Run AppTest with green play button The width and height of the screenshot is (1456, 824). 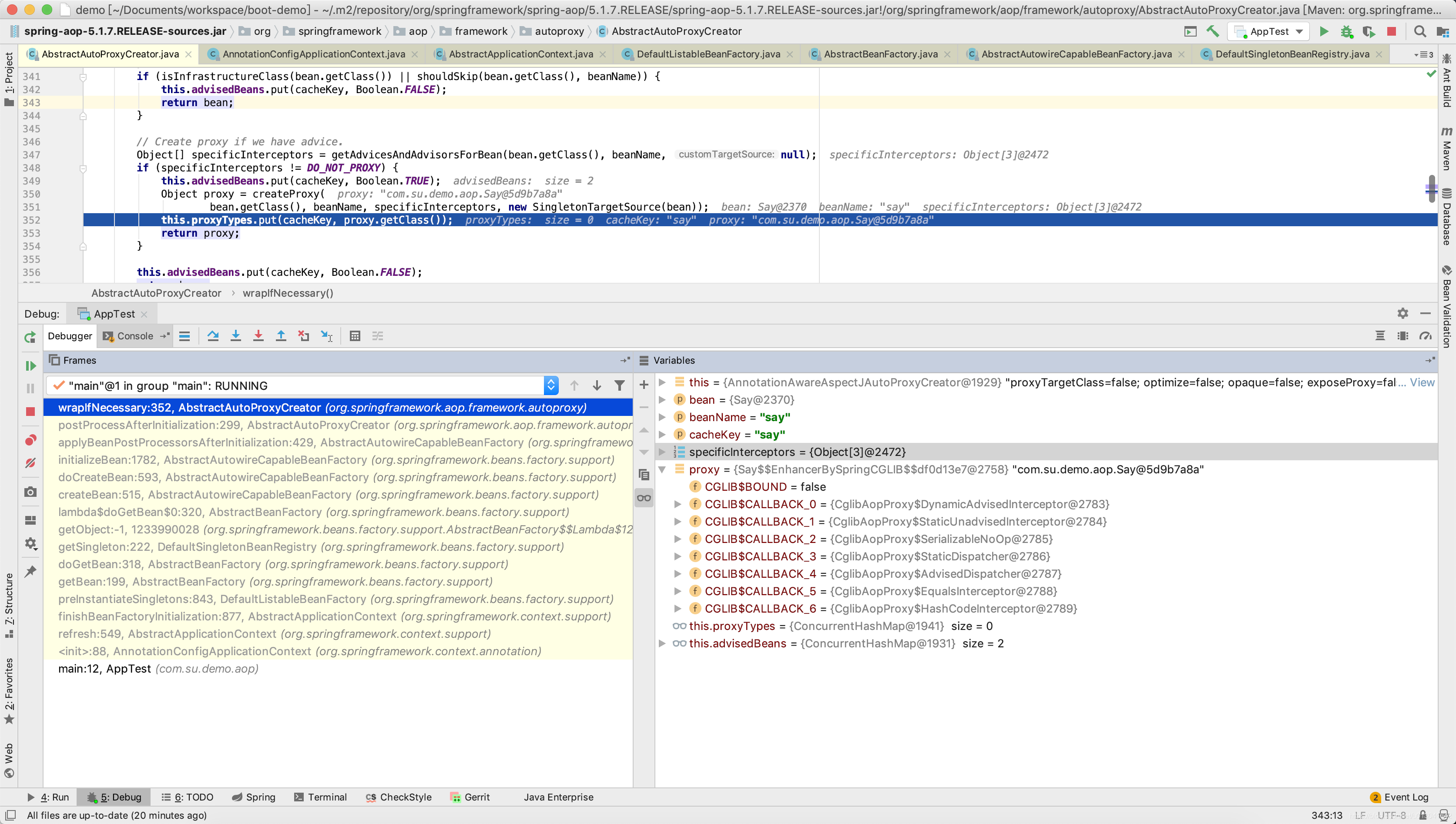pyautogui.click(x=1324, y=32)
